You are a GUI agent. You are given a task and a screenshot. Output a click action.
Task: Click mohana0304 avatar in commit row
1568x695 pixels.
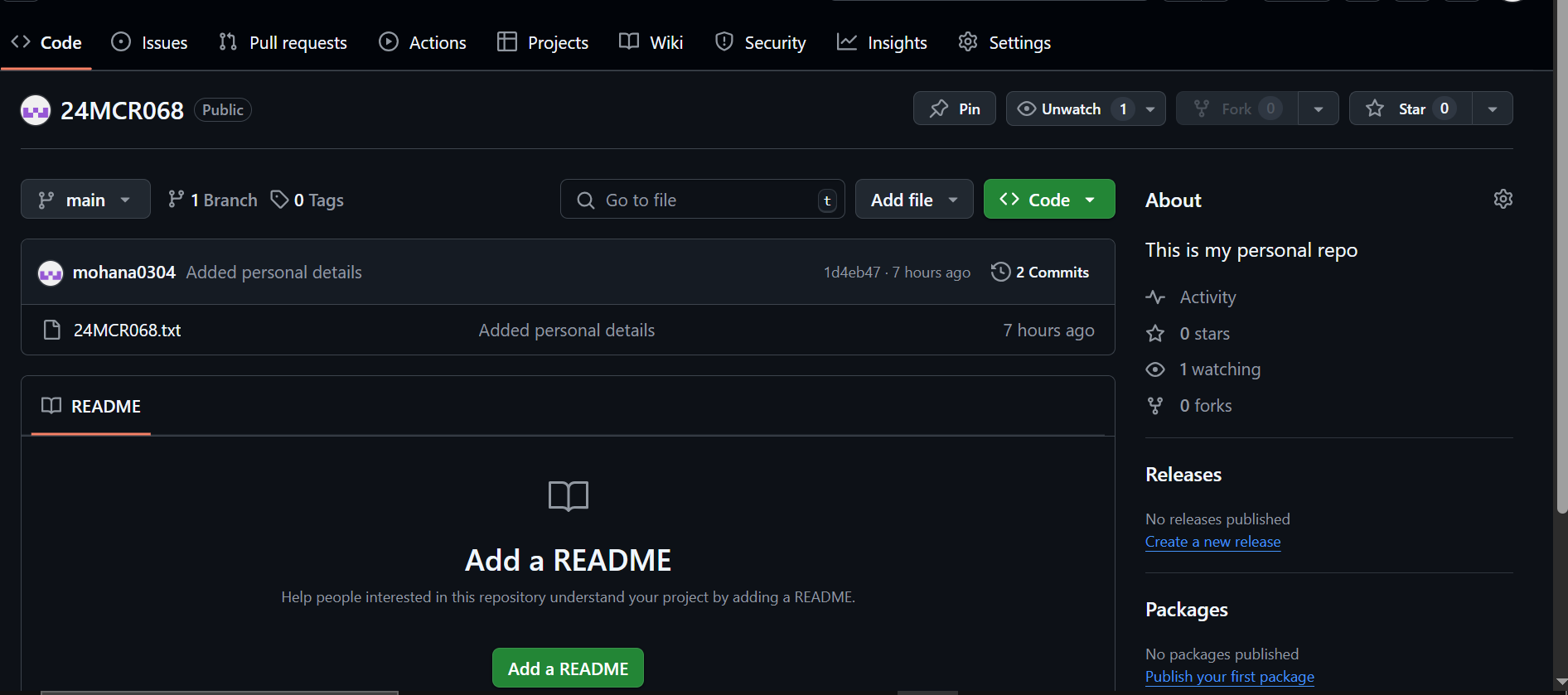(51, 273)
